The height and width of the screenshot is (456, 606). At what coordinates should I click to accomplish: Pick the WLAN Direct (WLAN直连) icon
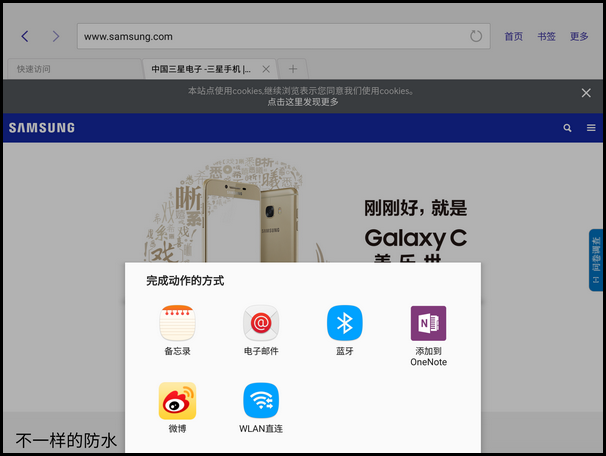point(261,401)
